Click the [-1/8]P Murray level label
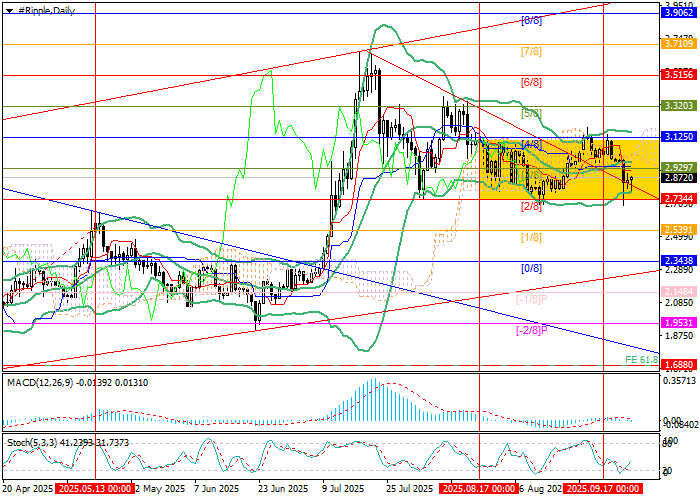This screenshot has width=700, height=500. pyautogui.click(x=532, y=300)
